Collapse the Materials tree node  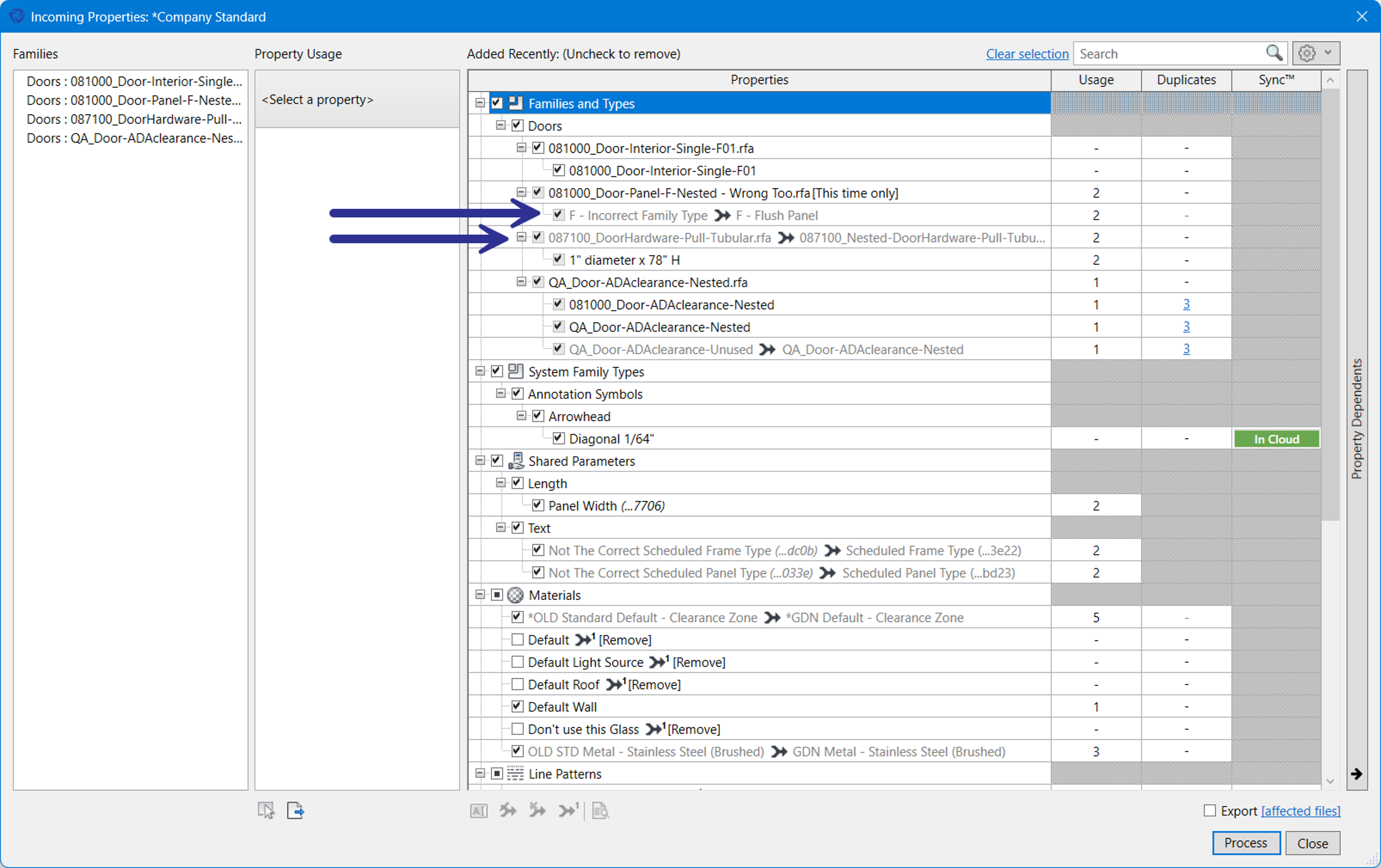coord(480,595)
